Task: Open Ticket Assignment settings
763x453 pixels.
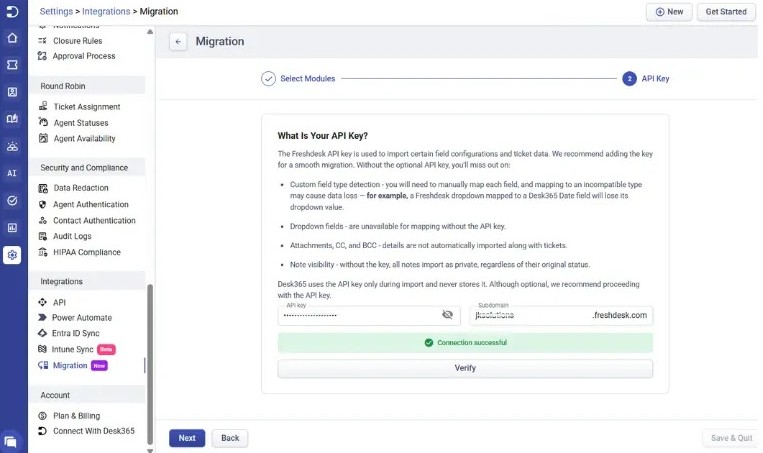Action: pos(87,107)
